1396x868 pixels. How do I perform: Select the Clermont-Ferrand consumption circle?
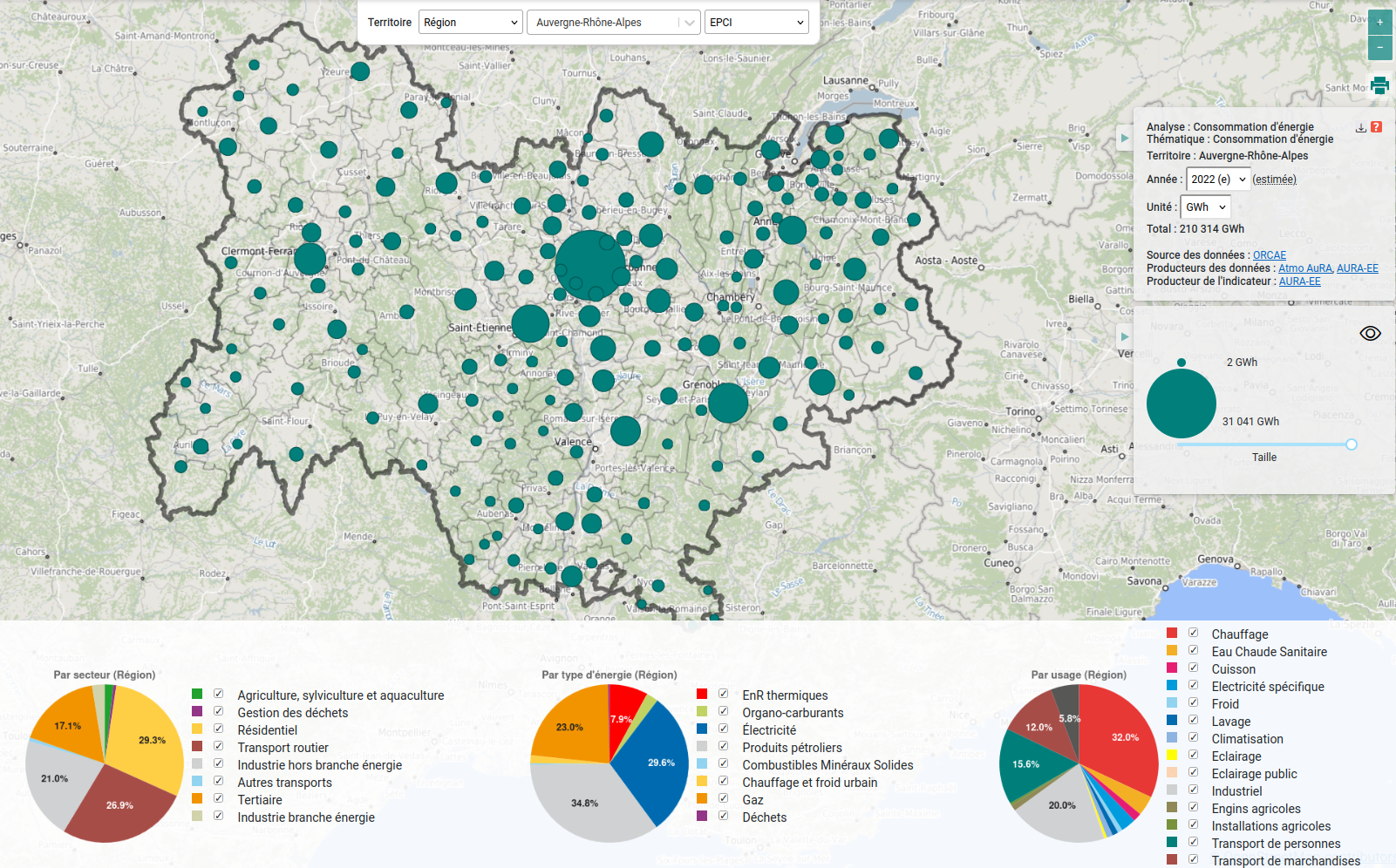tap(310, 259)
